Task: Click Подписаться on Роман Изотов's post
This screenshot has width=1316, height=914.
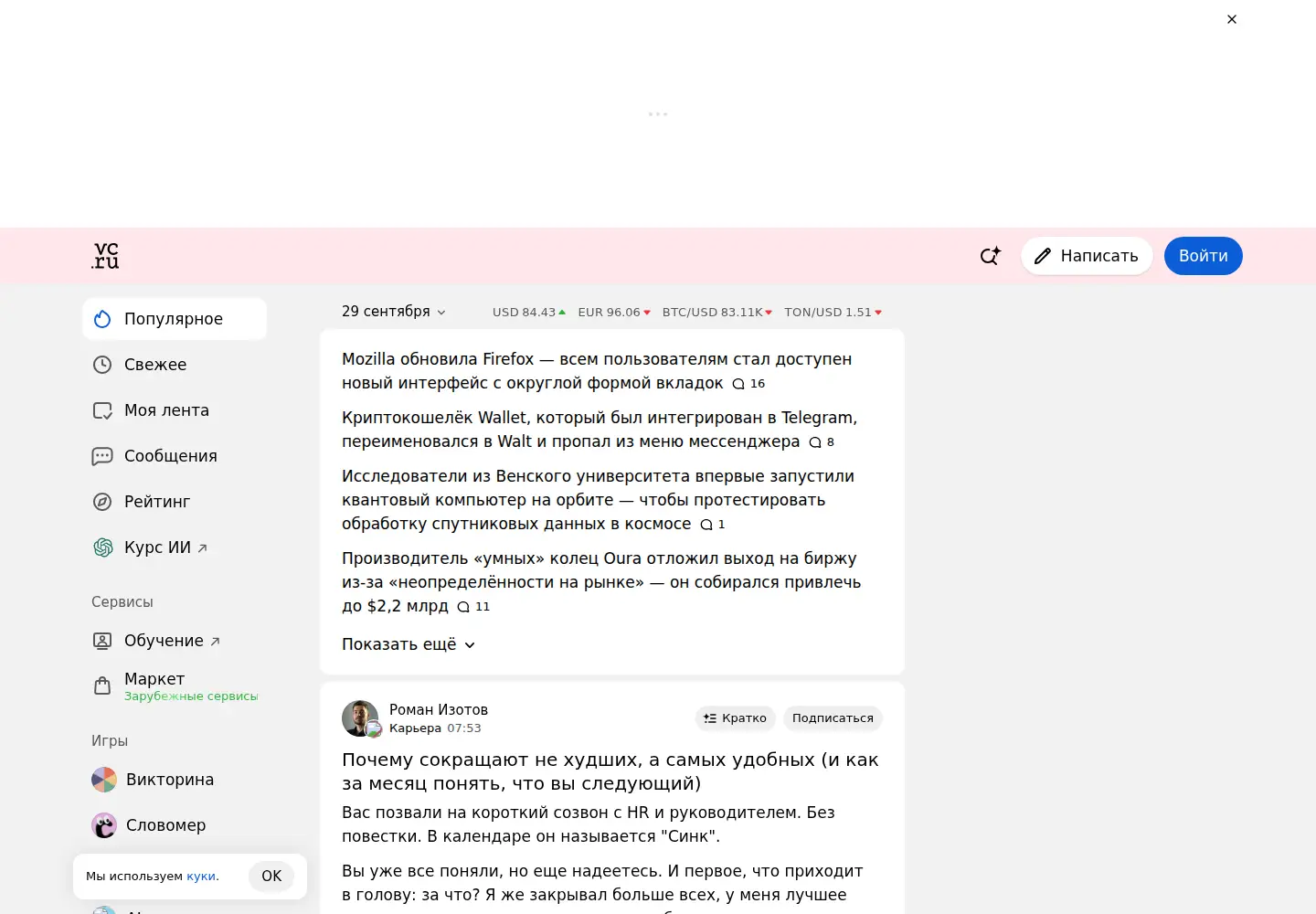Action: 833,718
